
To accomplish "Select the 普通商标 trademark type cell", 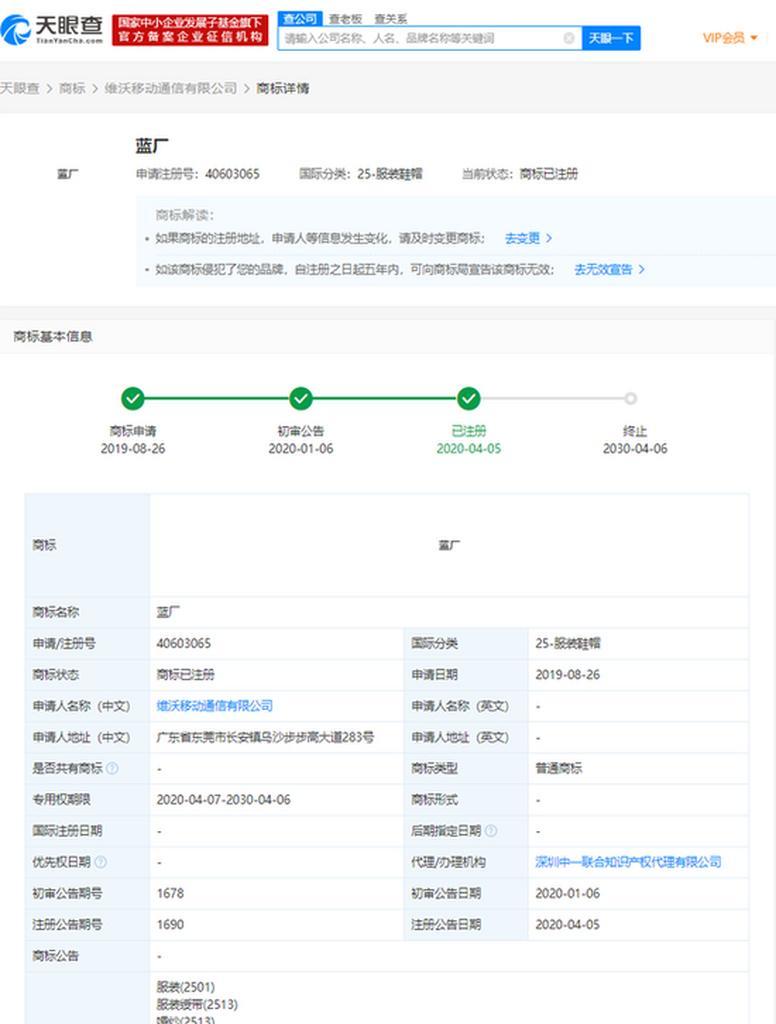I will tap(558, 769).
